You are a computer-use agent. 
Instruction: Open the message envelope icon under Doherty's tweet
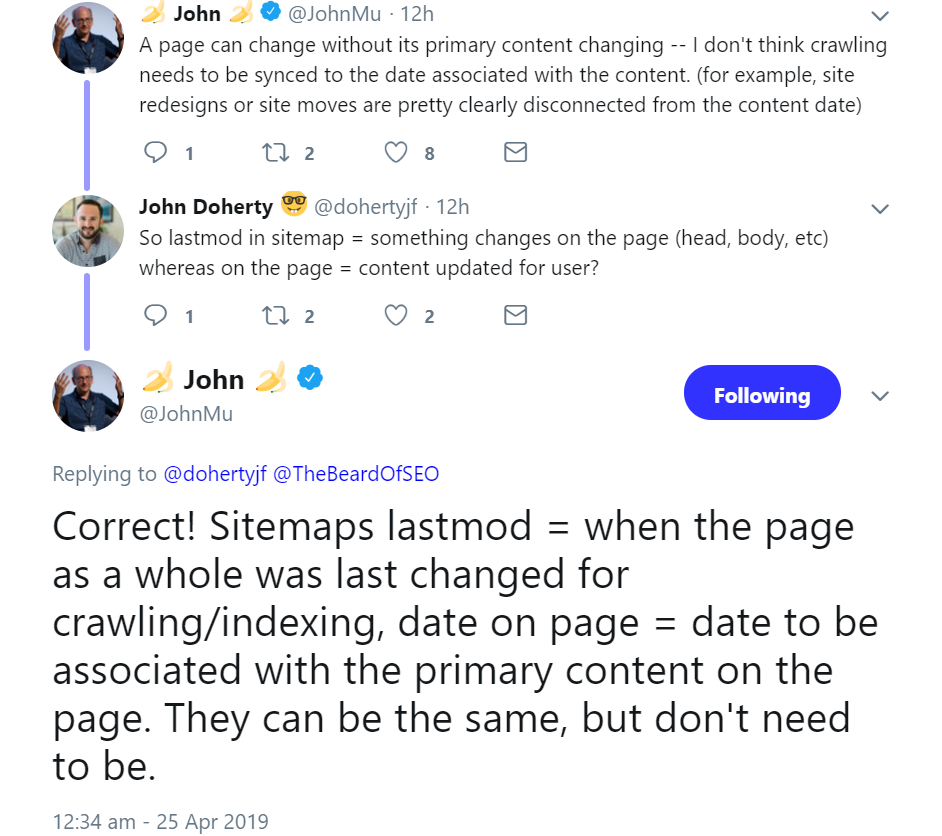(x=515, y=315)
